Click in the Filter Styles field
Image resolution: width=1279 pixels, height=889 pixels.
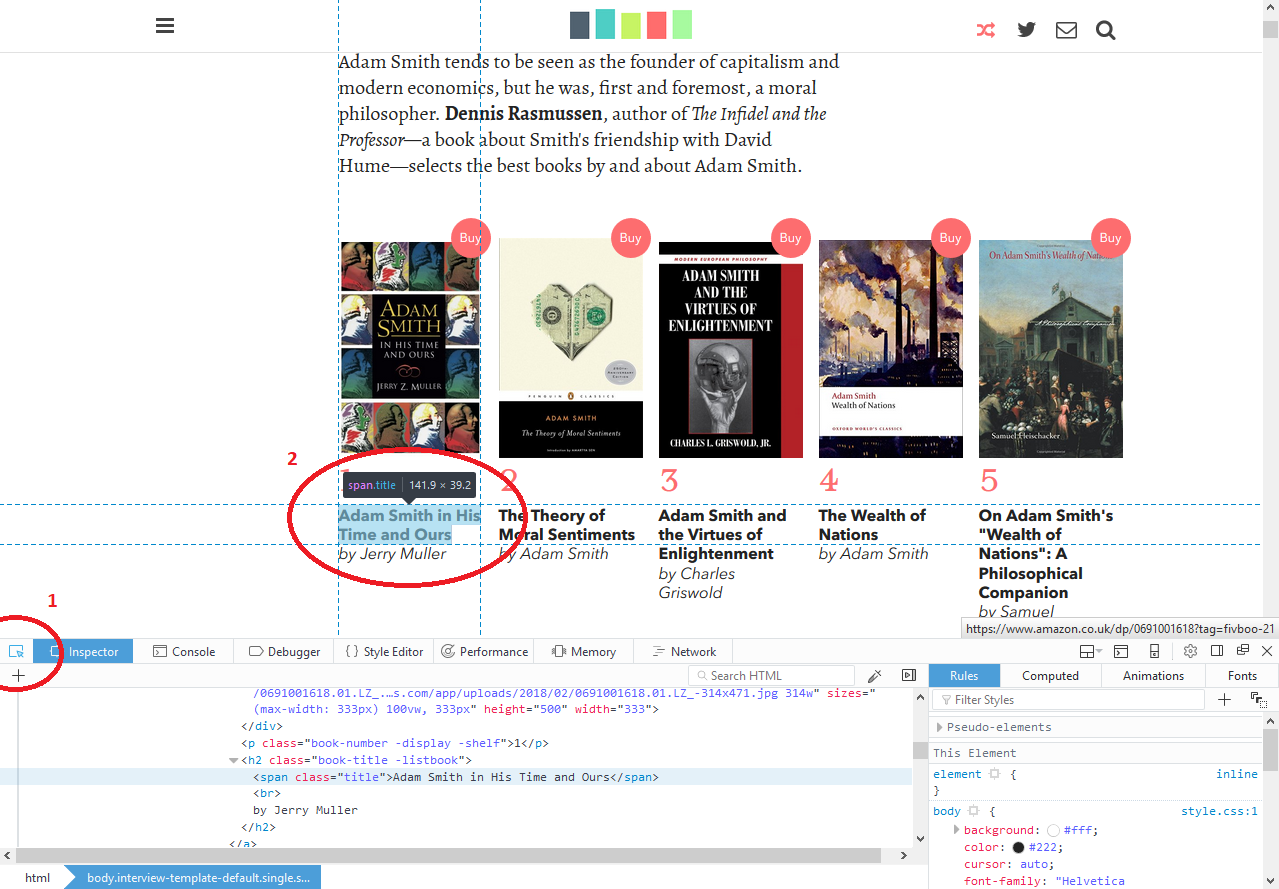[x=1067, y=700]
